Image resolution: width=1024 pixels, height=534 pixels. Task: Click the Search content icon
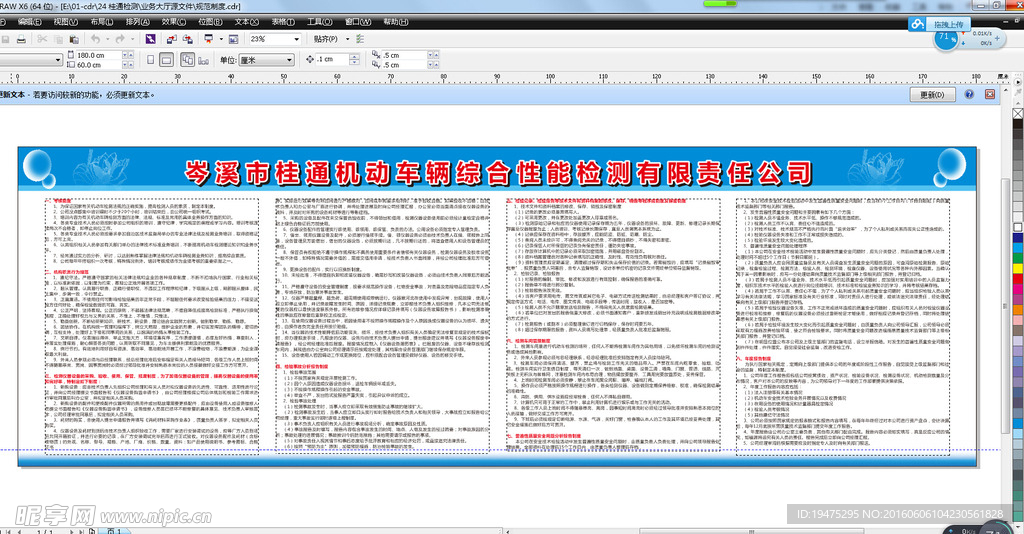tap(150, 39)
